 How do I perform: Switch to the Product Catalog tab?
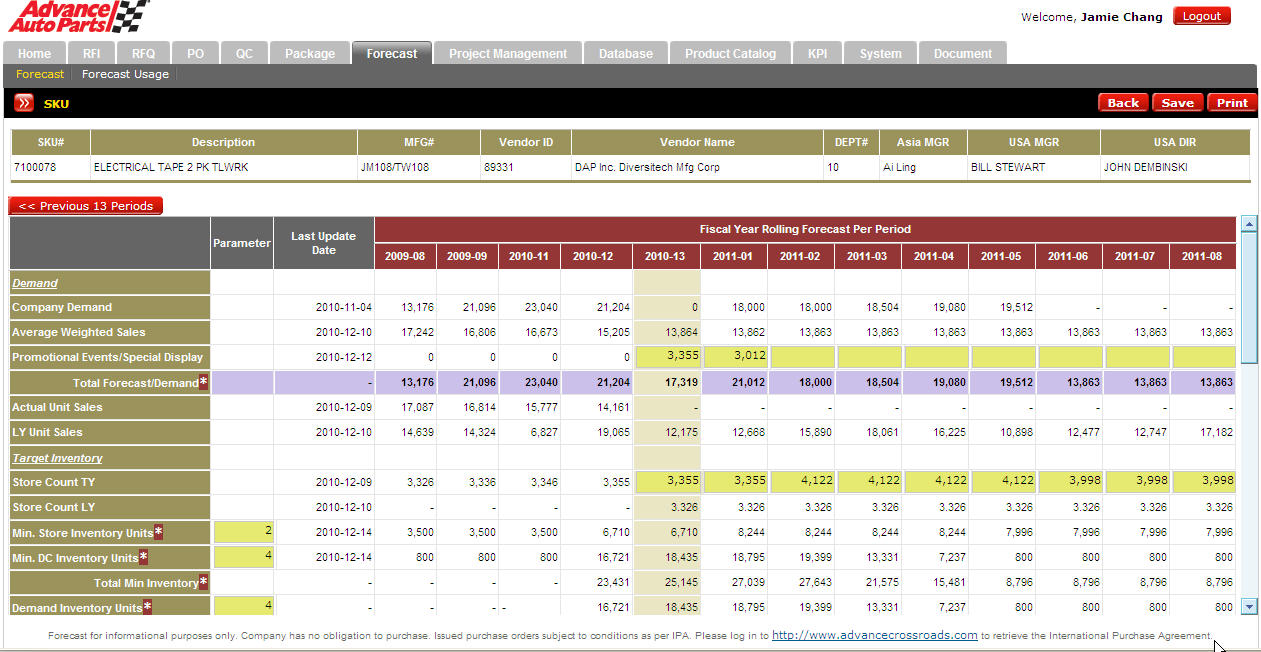[x=730, y=54]
